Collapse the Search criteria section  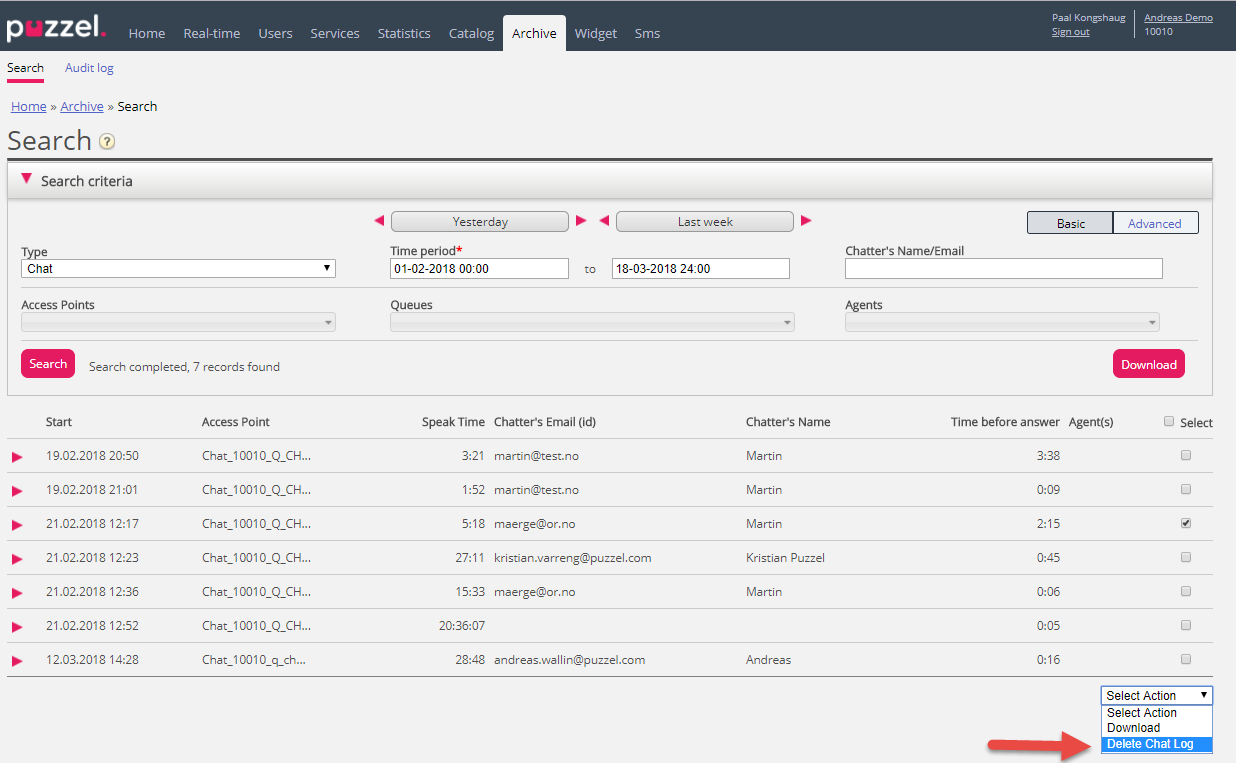click(x=26, y=180)
